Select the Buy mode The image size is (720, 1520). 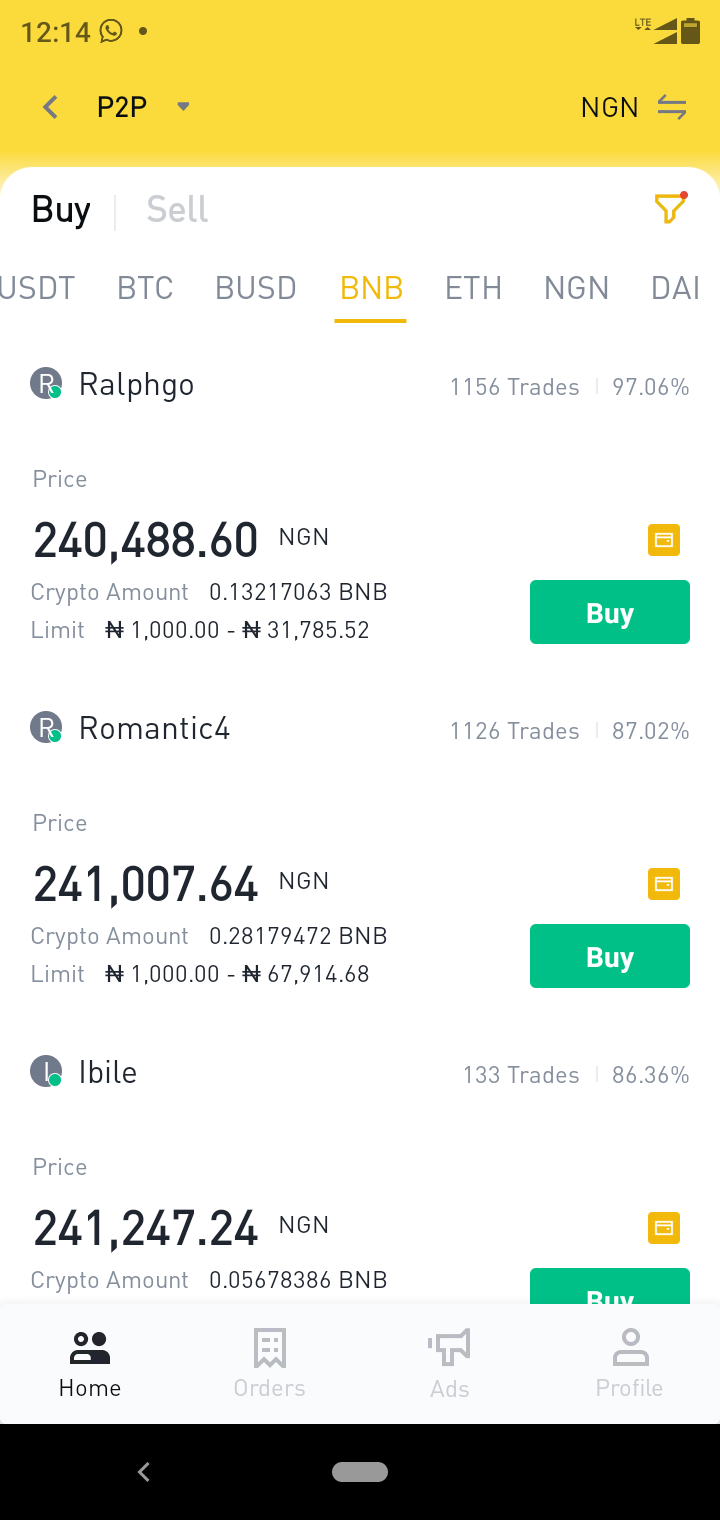(61, 209)
